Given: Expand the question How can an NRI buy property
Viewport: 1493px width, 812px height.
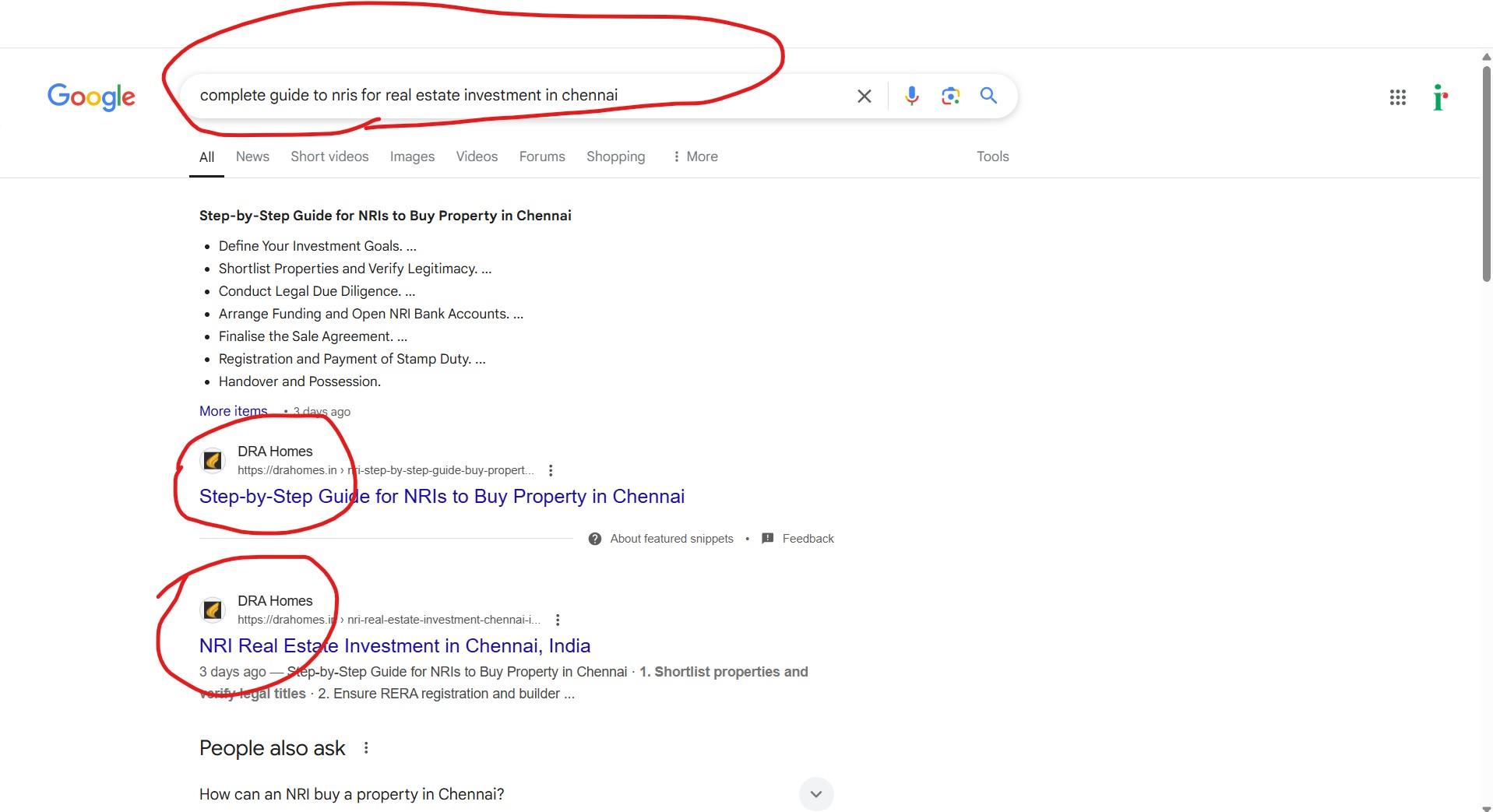Looking at the screenshot, I should coord(815,793).
